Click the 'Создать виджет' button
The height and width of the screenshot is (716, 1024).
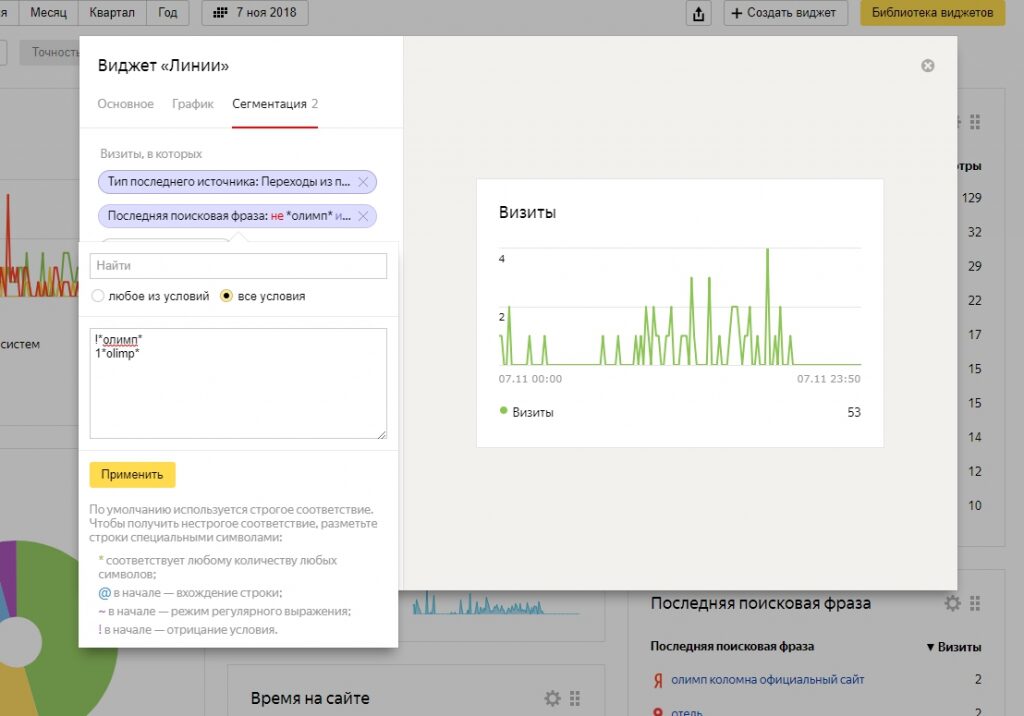pyautogui.click(x=785, y=13)
